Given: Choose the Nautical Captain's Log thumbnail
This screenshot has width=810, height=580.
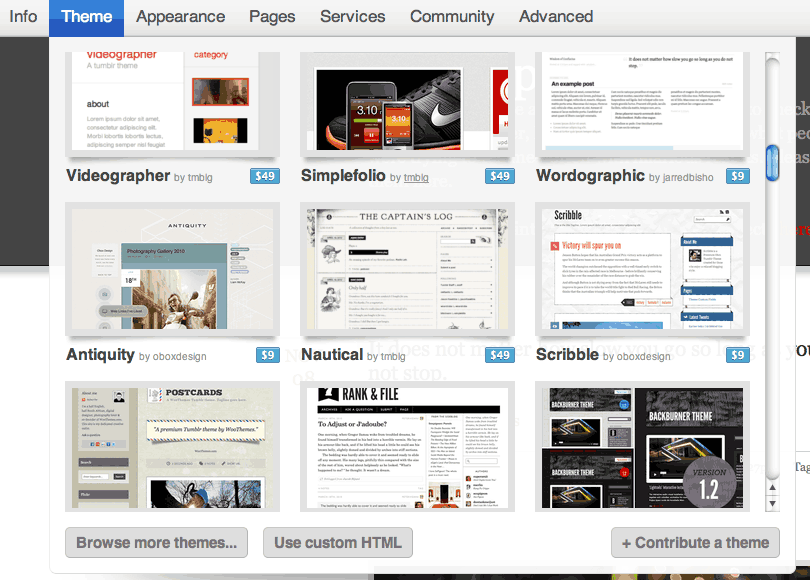Looking at the screenshot, I should point(407,270).
